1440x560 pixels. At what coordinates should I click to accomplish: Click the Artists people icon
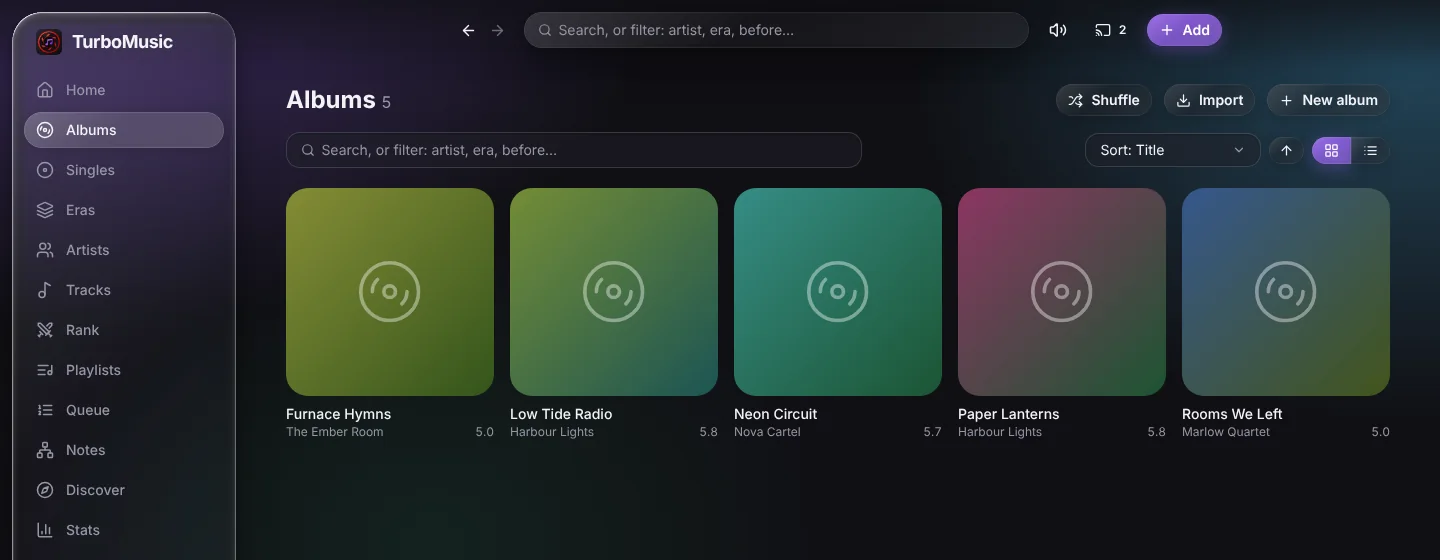[x=45, y=250]
